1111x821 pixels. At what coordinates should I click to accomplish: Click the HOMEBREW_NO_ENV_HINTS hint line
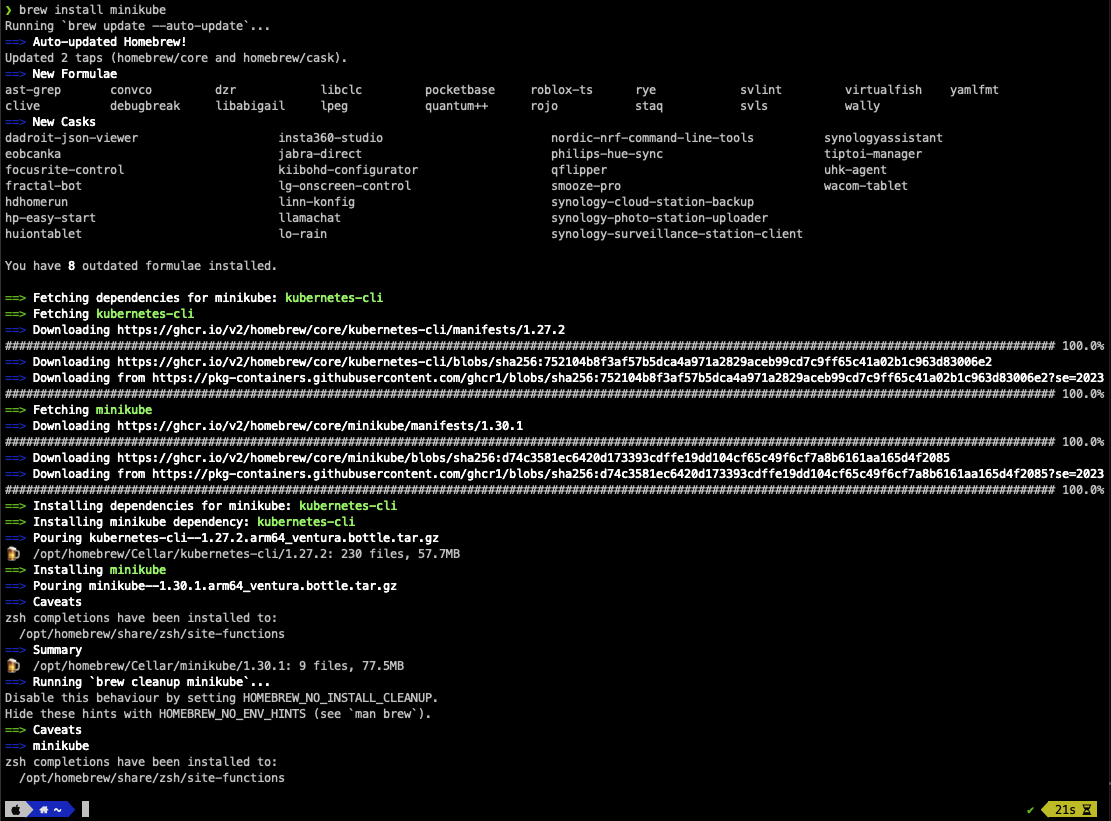coord(218,714)
